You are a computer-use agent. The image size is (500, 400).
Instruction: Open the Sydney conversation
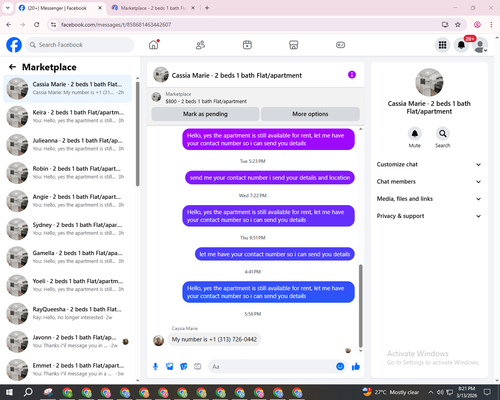click(x=68, y=229)
